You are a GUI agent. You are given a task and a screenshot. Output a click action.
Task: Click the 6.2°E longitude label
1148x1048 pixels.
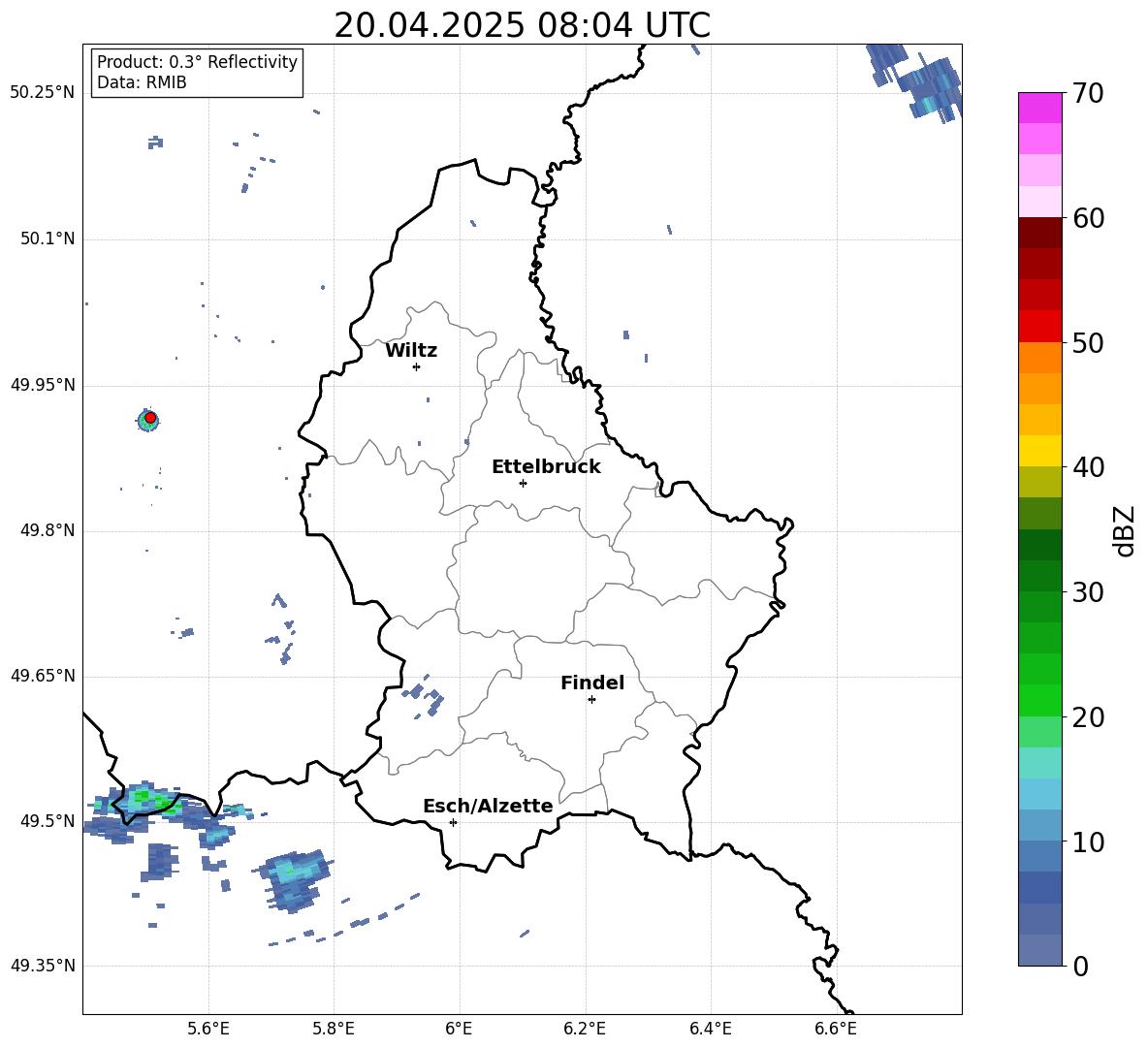[585, 1029]
